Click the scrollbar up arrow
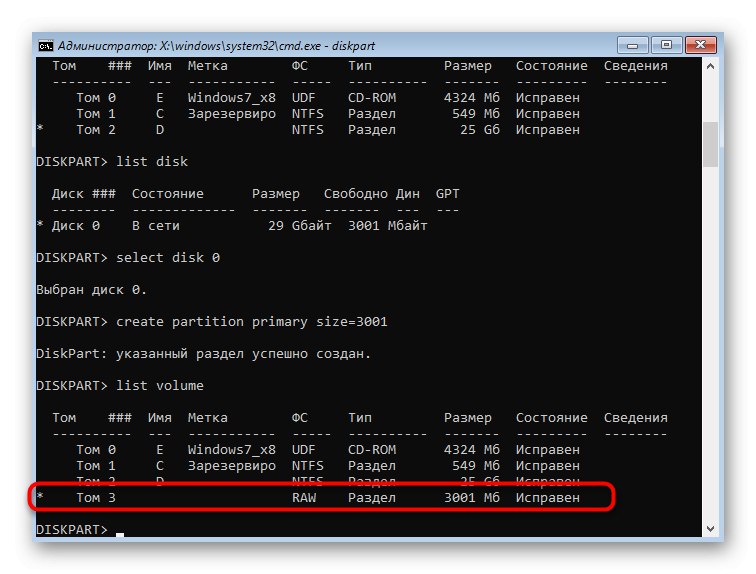This screenshot has width=756, height=574. point(710,66)
